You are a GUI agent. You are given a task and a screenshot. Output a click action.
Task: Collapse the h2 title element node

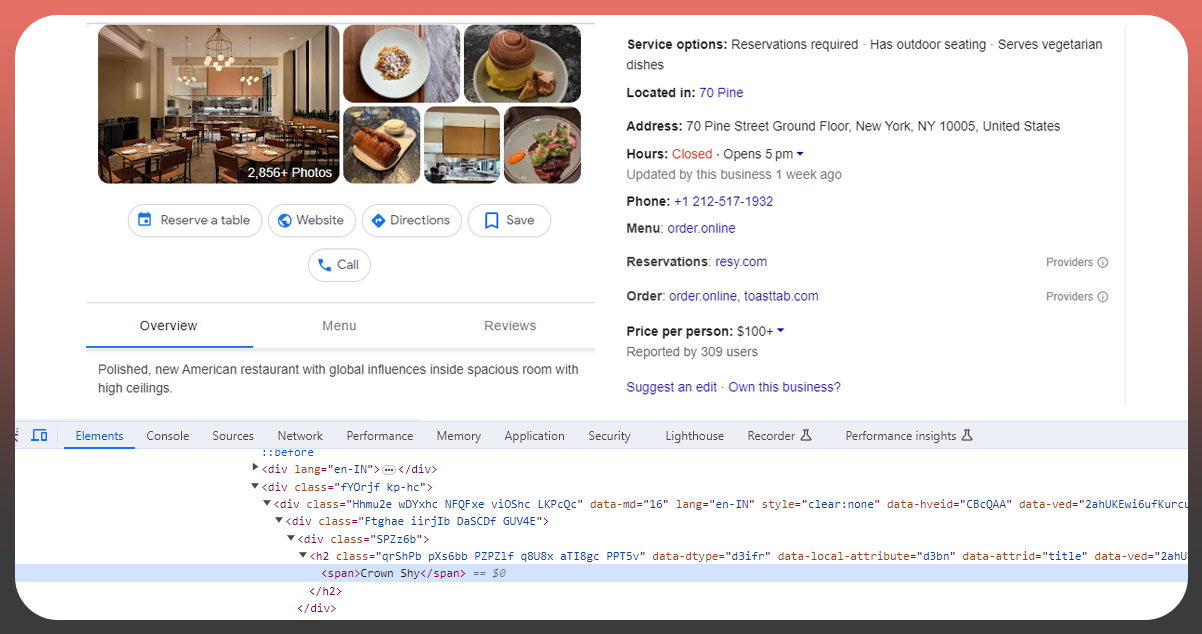(303, 555)
